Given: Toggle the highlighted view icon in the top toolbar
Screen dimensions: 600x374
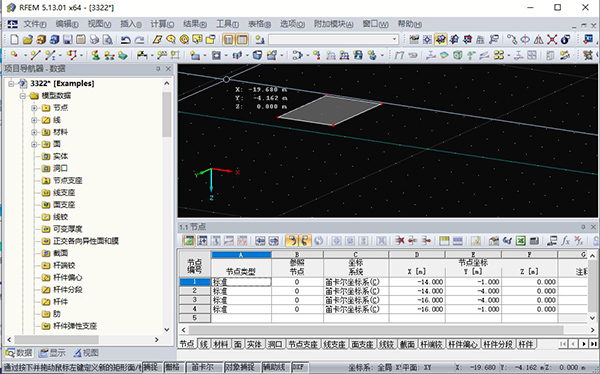Looking at the screenshot, I should pyautogui.click(x=440, y=39).
